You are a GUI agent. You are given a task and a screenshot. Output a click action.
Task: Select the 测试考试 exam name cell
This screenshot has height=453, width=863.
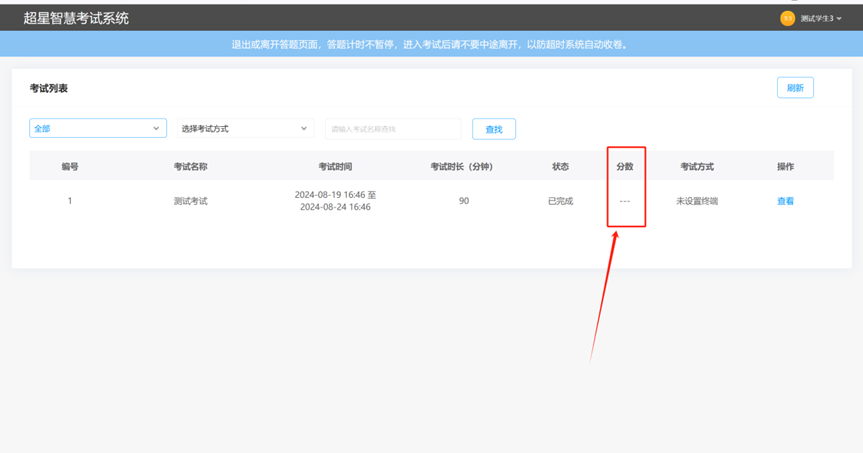tap(190, 201)
